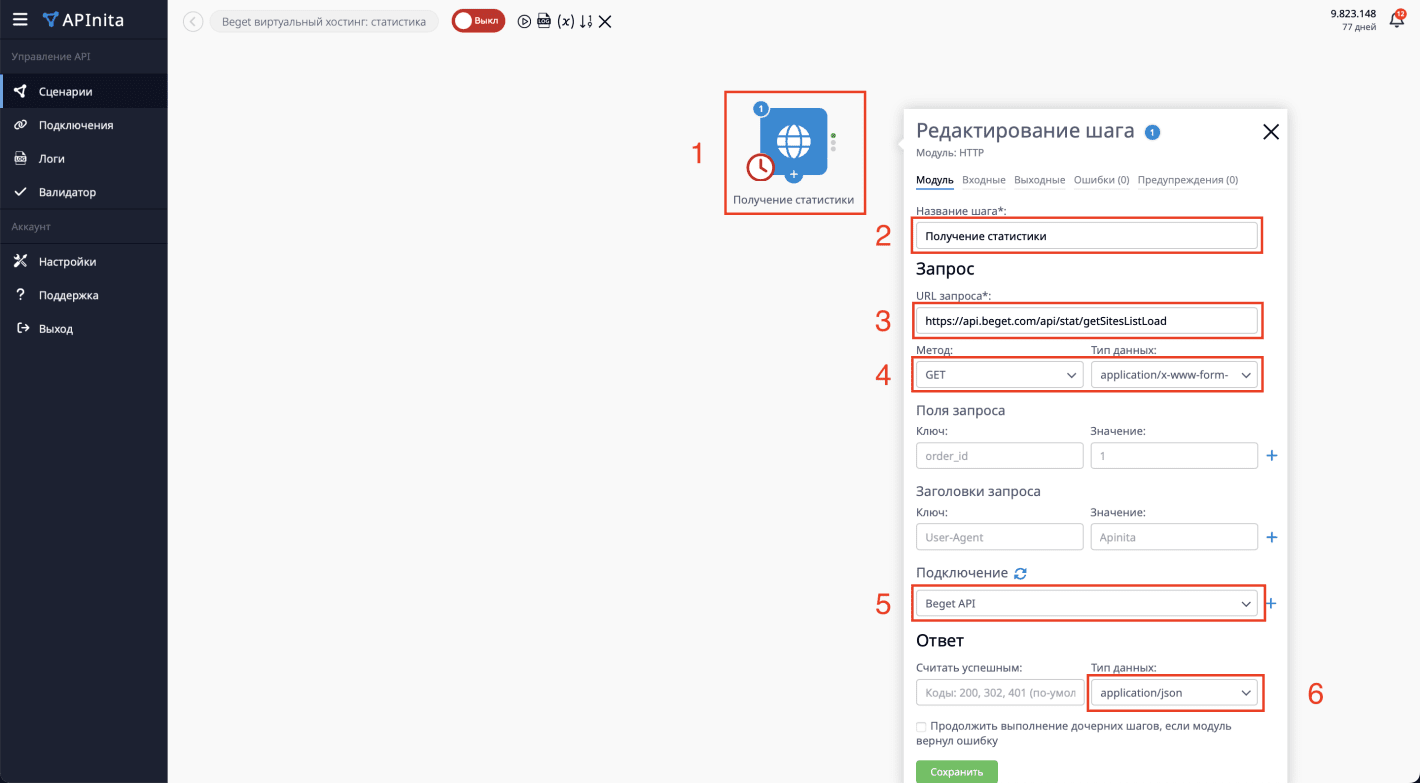The height and width of the screenshot is (783, 1420).
Task: Check the continue child steps on error checkbox
Action: pos(921,726)
